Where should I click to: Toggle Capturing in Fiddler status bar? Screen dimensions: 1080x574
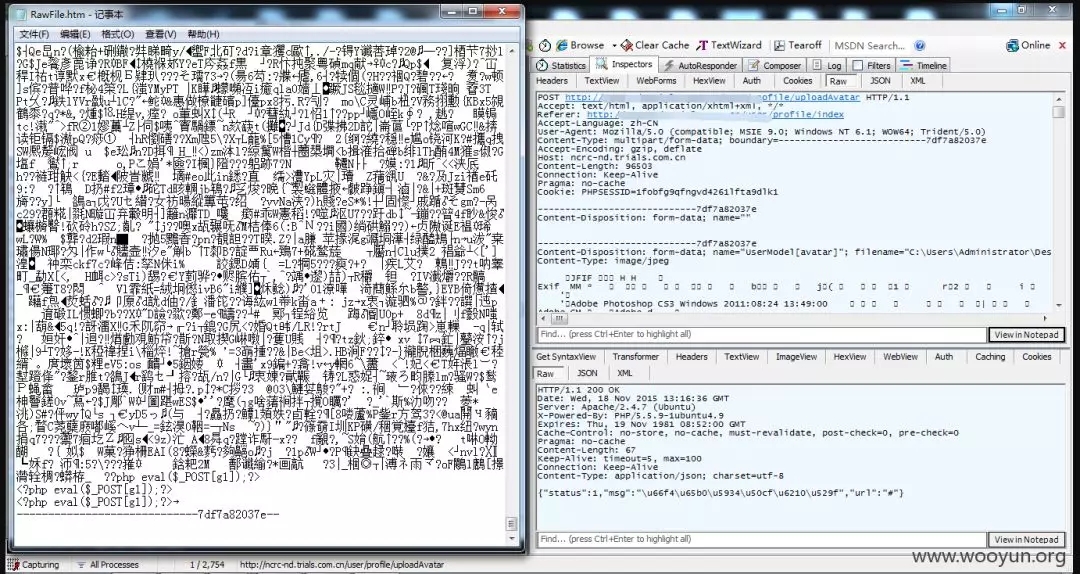(33, 565)
